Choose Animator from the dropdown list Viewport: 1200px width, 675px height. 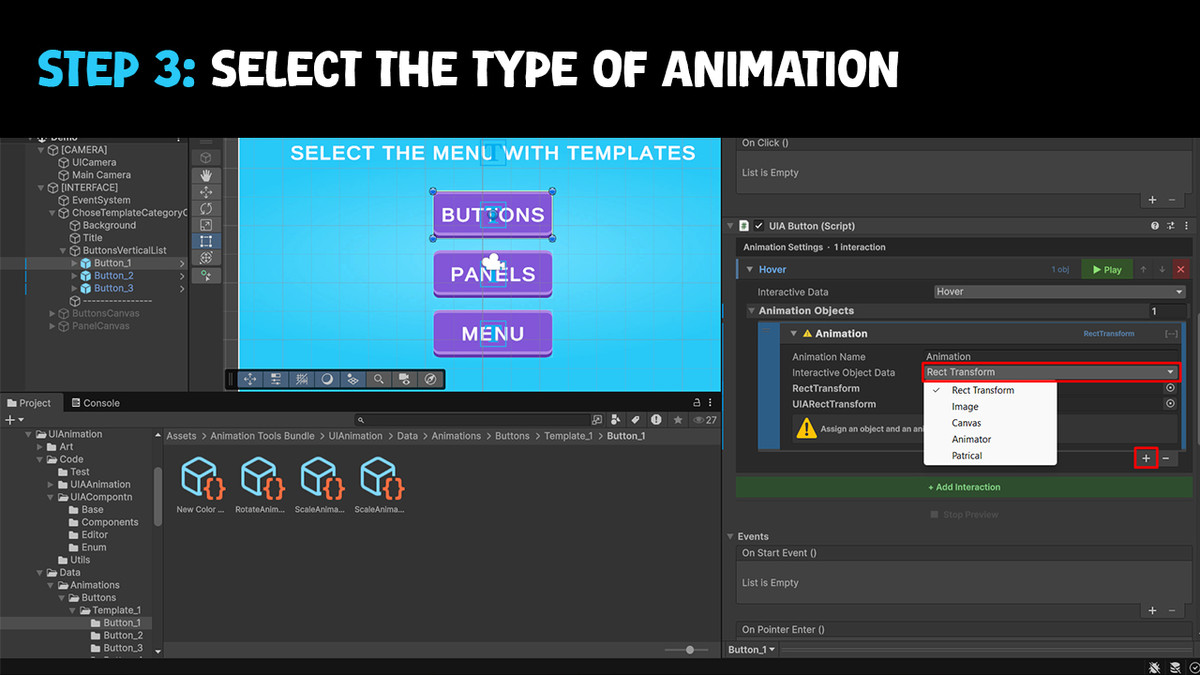pos(971,439)
